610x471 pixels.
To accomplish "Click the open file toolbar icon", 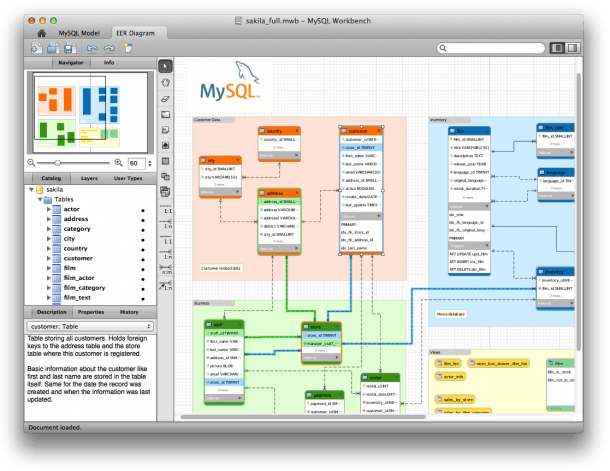I will point(53,48).
